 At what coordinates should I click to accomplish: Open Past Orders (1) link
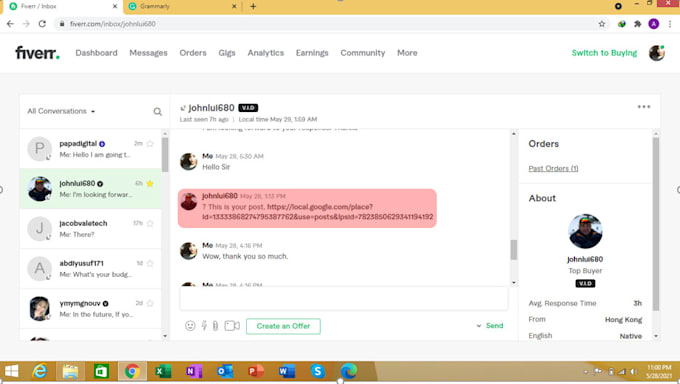coord(553,168)
